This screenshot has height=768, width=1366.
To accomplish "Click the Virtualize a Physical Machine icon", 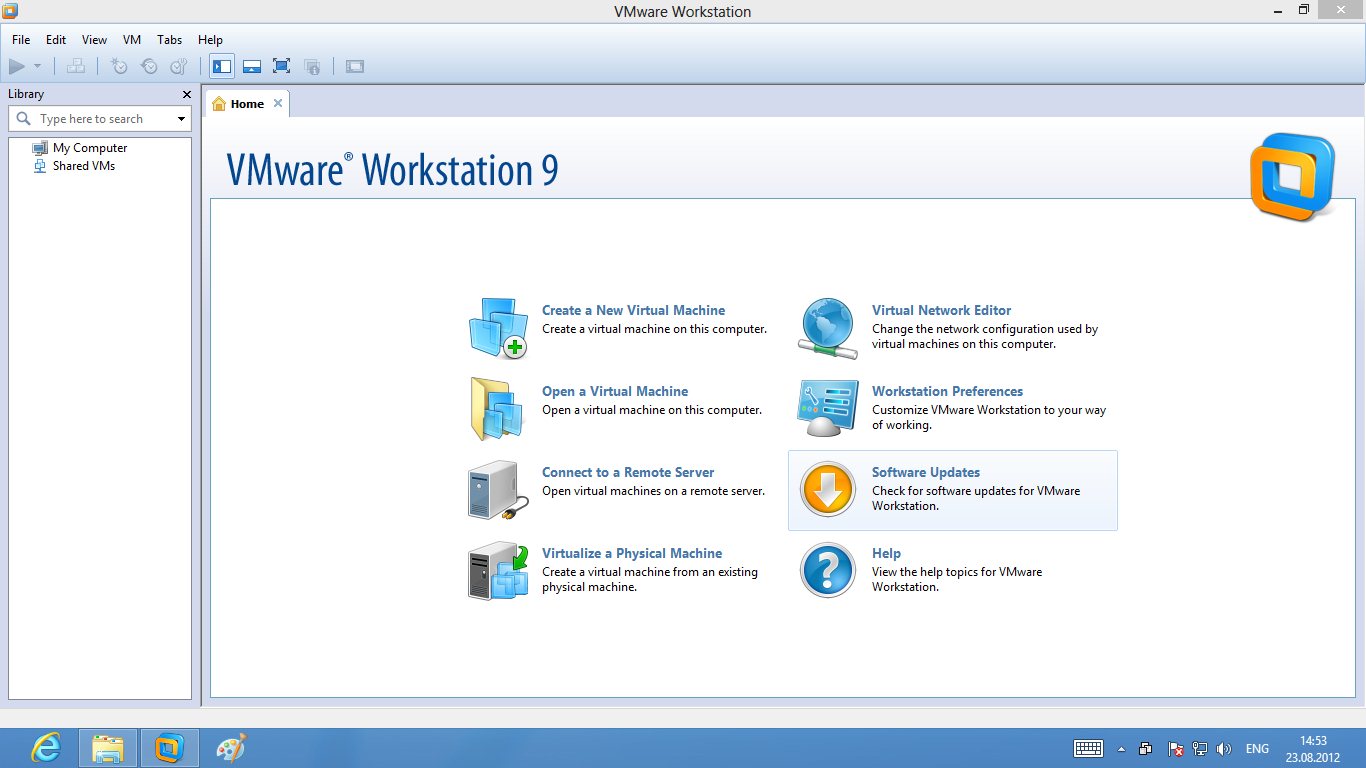I will coord(498,571).
